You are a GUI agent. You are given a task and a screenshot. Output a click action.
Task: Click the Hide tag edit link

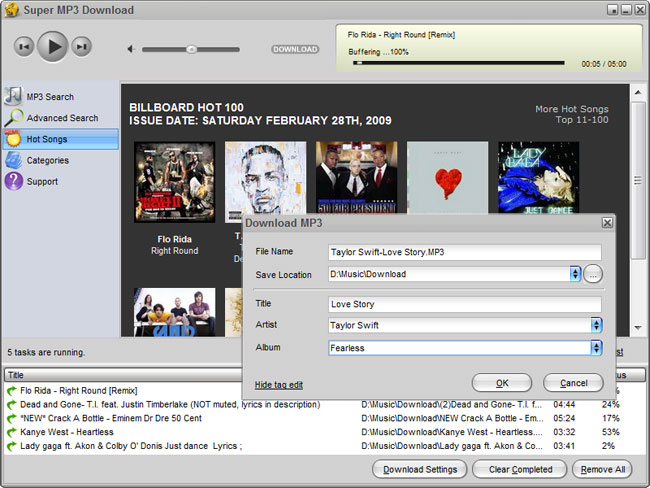(279, 385)
